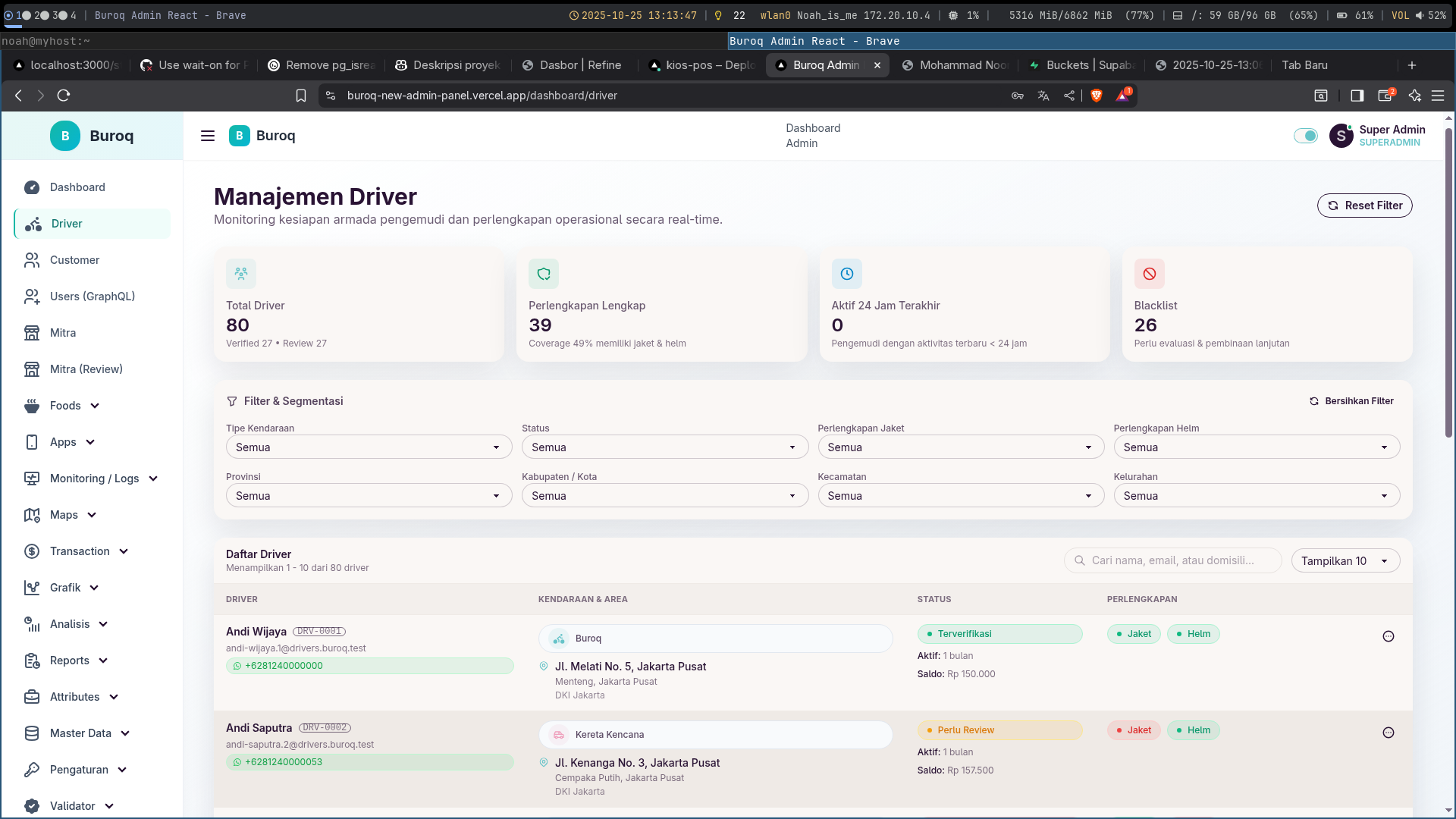Select Mitra in the sidebar
1456x819 pixels.
63,333
